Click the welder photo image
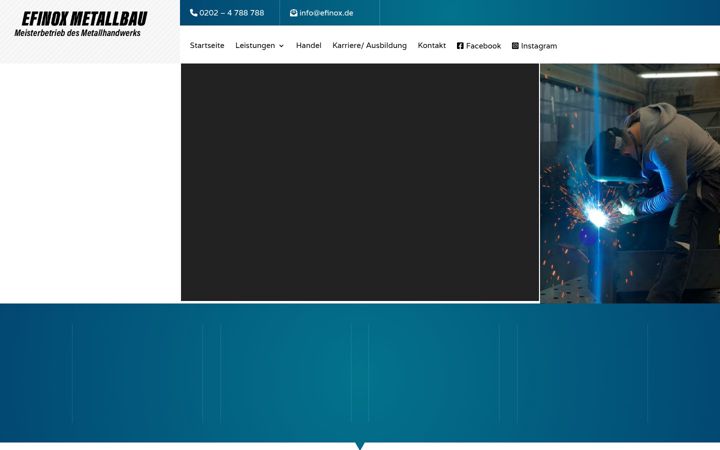Viewport: 720px width, 450px height. click(630, 184)
